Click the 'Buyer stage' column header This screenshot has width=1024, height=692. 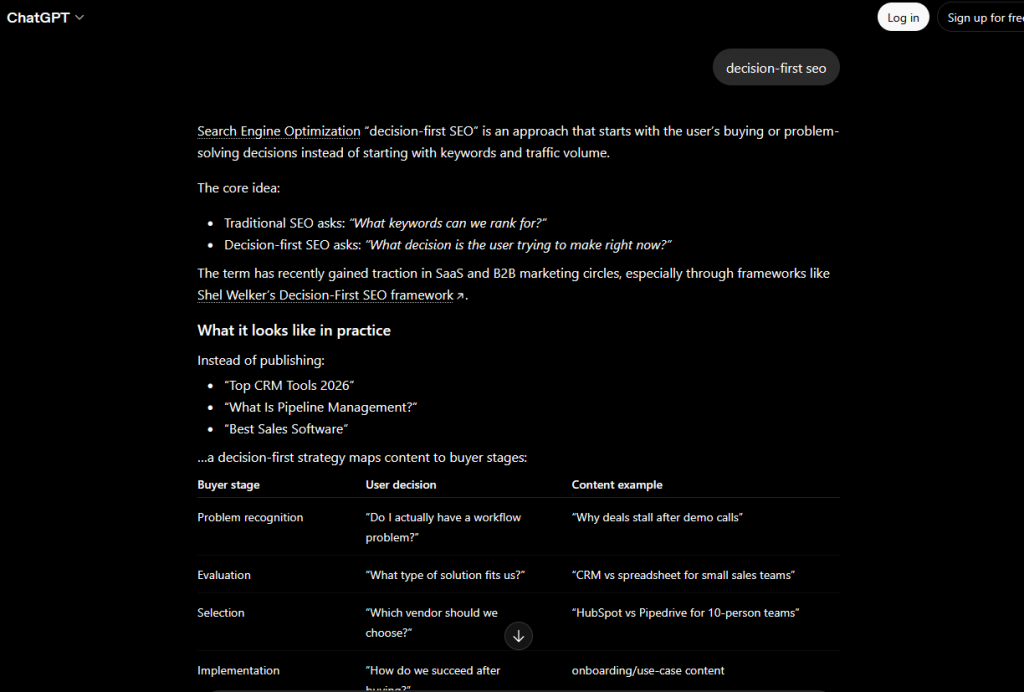pyautogui.click(x=229, y=485)
